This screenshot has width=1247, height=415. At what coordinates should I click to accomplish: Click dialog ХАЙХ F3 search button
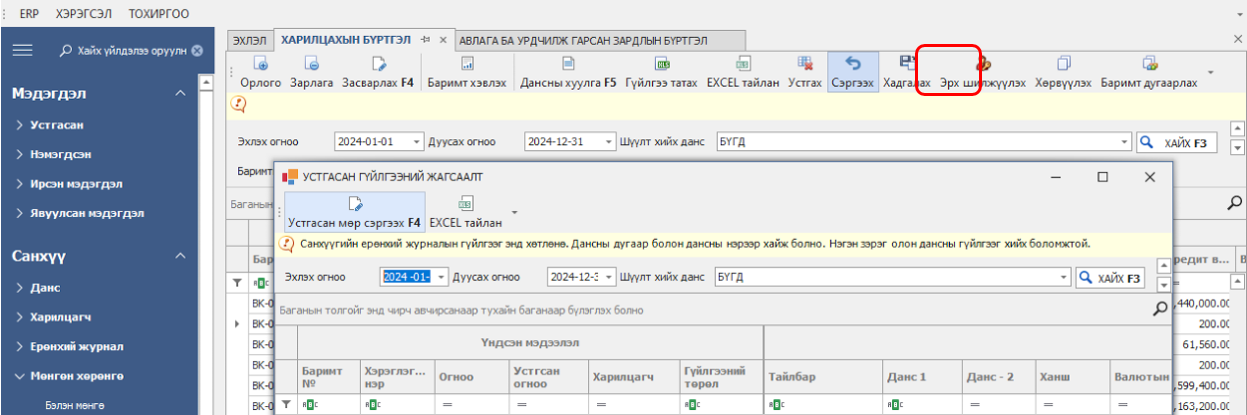pos(1111,277)
